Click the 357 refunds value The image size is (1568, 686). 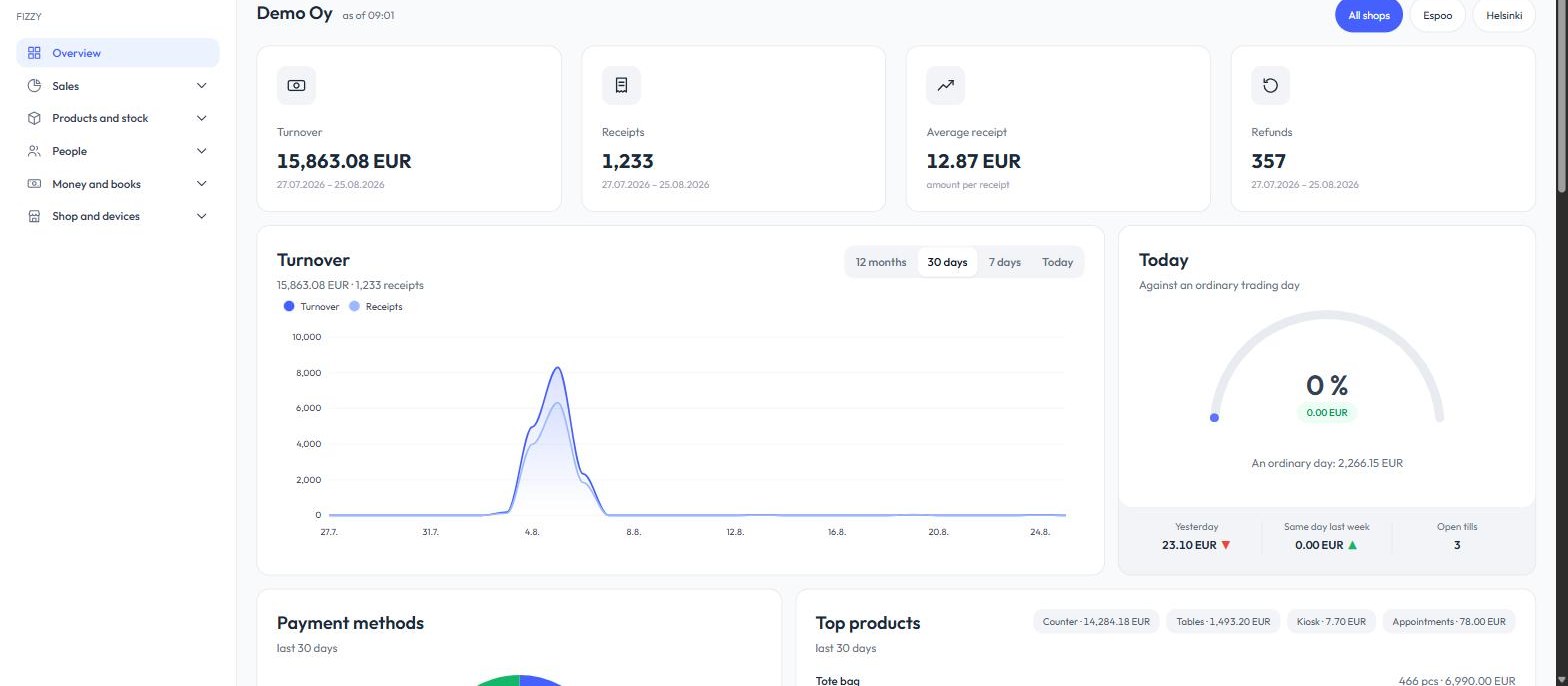1268,161
